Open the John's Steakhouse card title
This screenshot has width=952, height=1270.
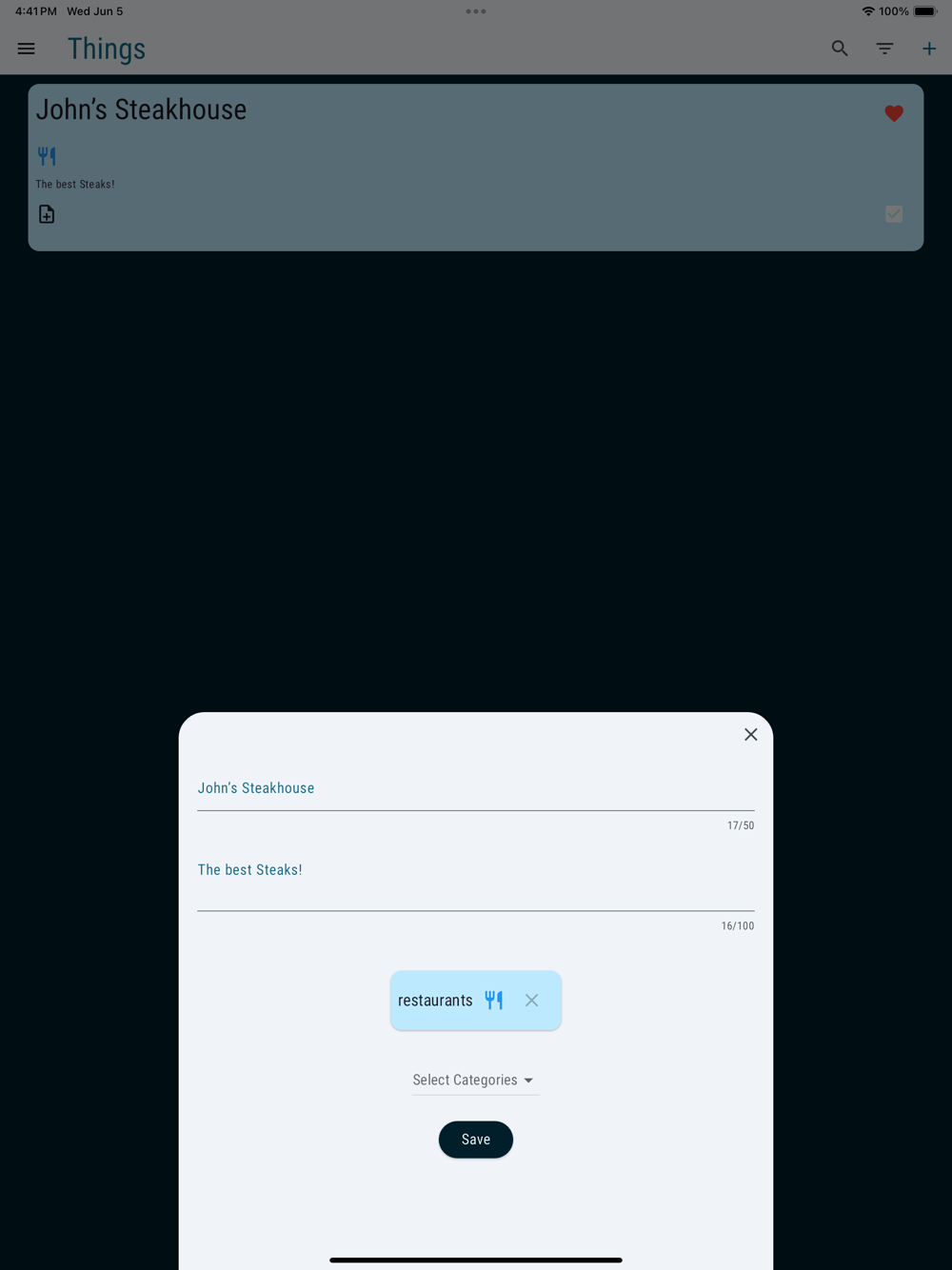click(141, 109)
